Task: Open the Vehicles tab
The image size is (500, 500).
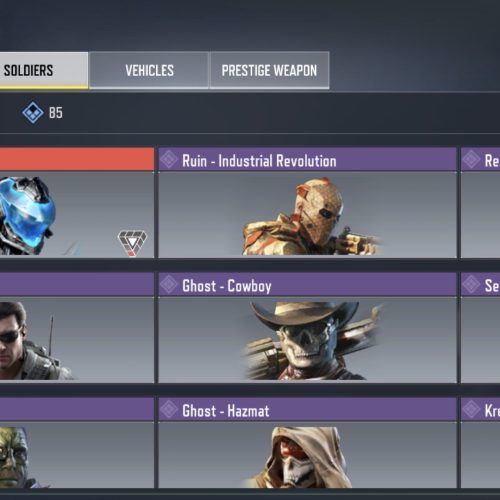Action: click(149, 70)
